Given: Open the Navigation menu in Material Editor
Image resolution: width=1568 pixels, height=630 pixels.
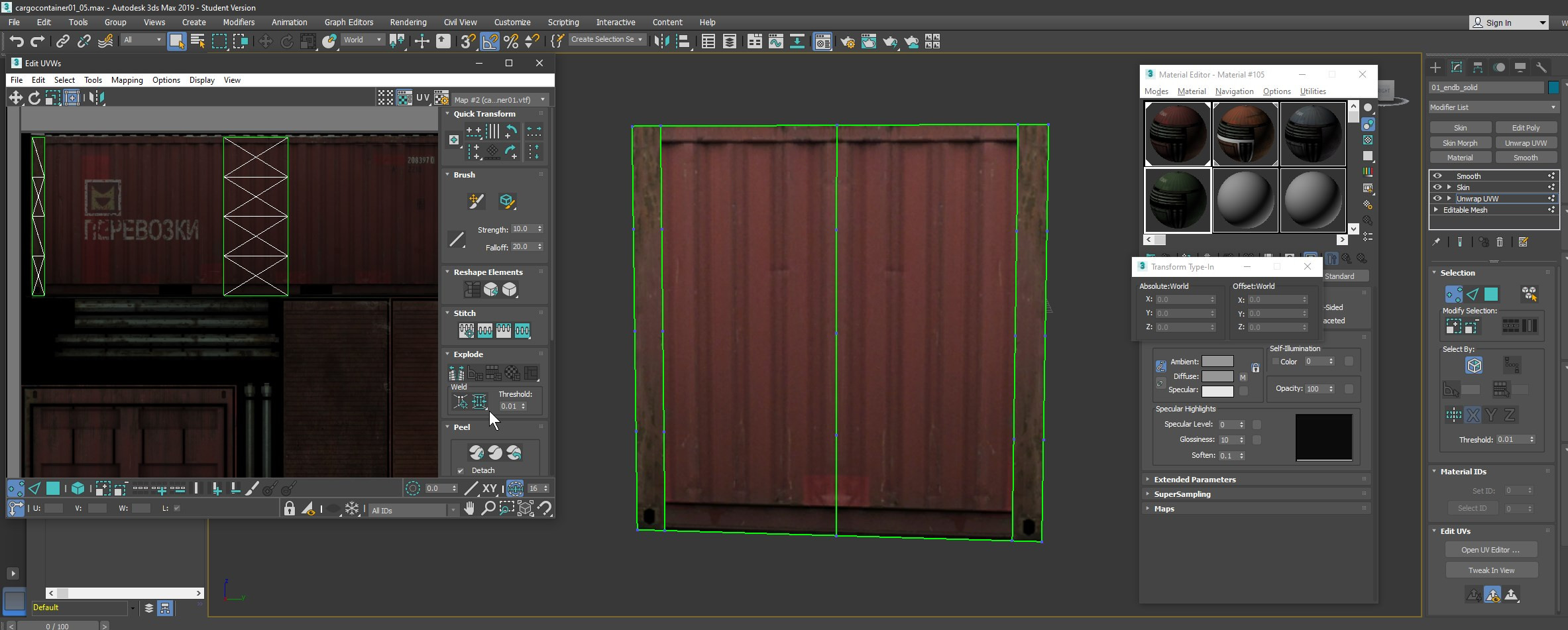Looking at the screenshot, I should click(1234, 91).
